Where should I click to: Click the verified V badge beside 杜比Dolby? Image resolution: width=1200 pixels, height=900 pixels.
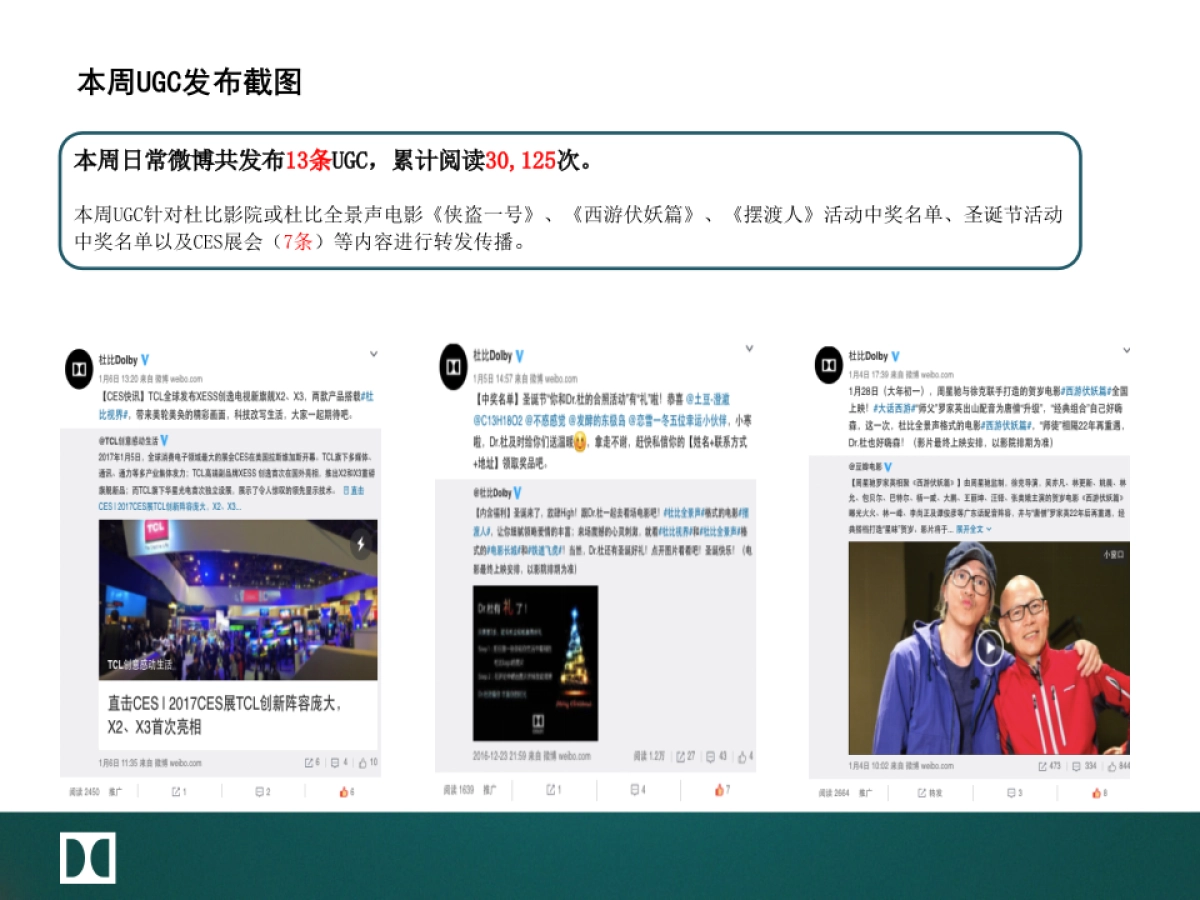click(144, 358)
